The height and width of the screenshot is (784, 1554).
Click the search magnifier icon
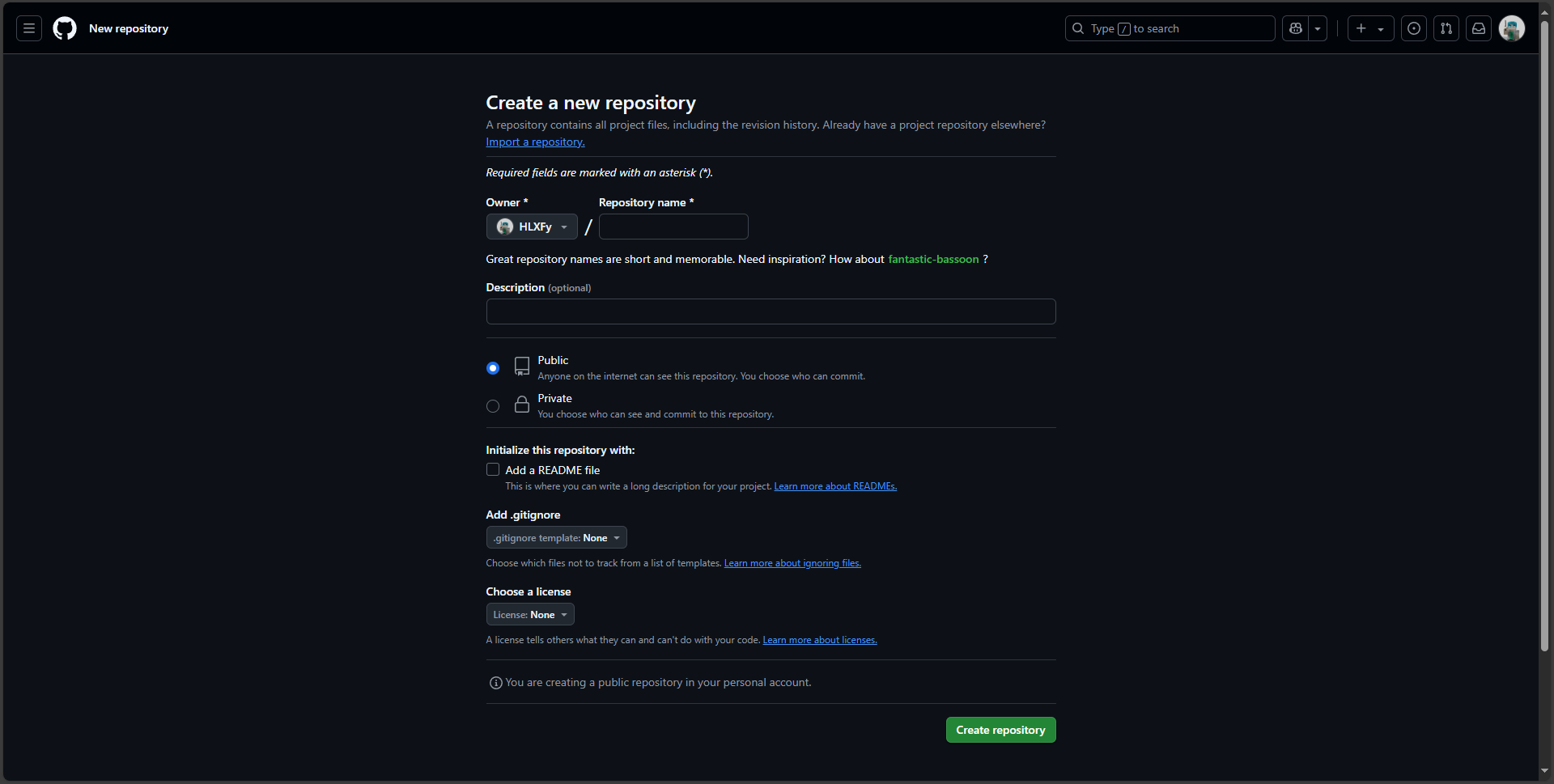click(x=1078, y=28)
